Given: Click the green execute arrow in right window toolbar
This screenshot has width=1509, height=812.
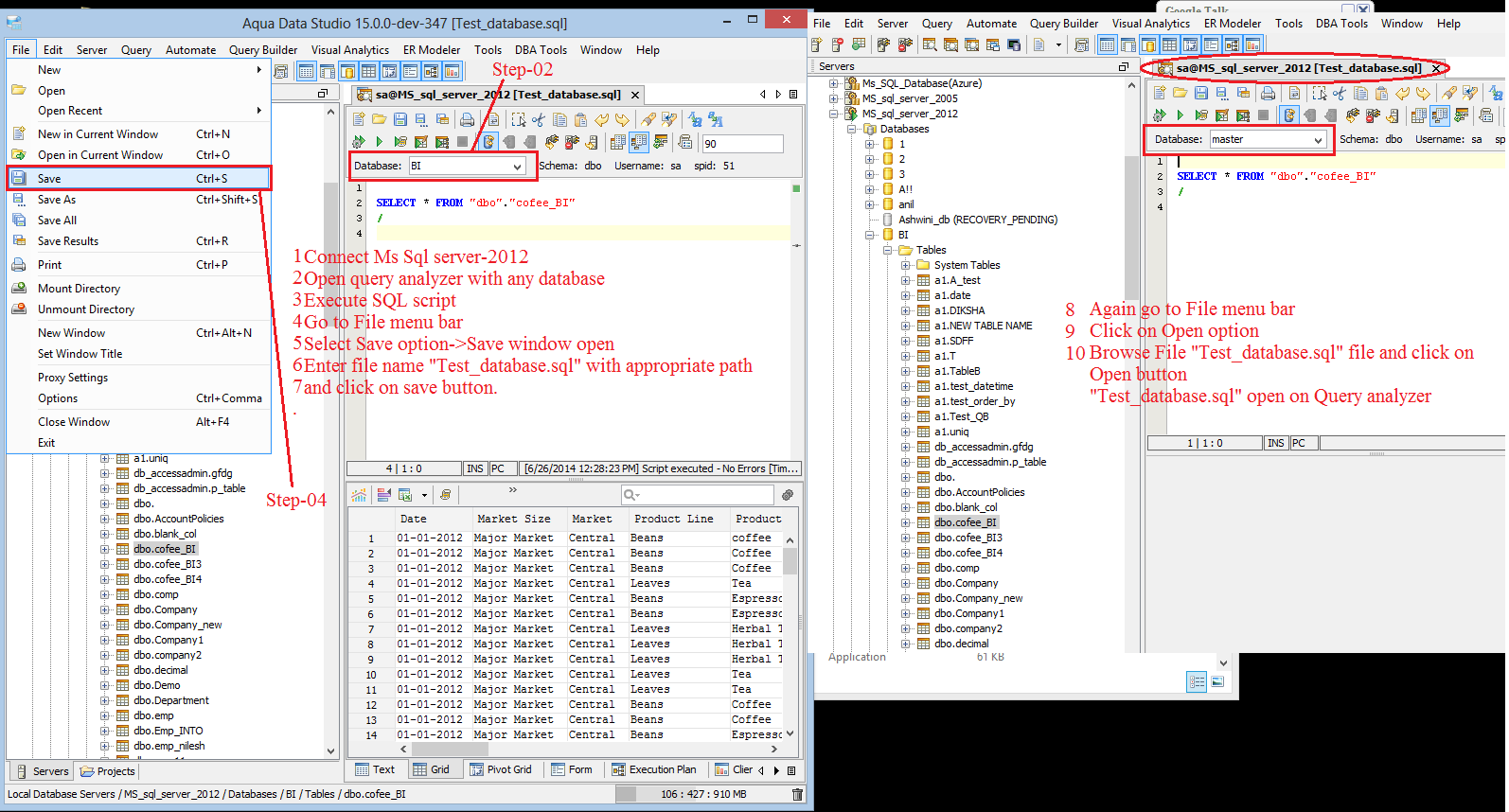Looking at the screenshot, I should (x=1180, y=115).
